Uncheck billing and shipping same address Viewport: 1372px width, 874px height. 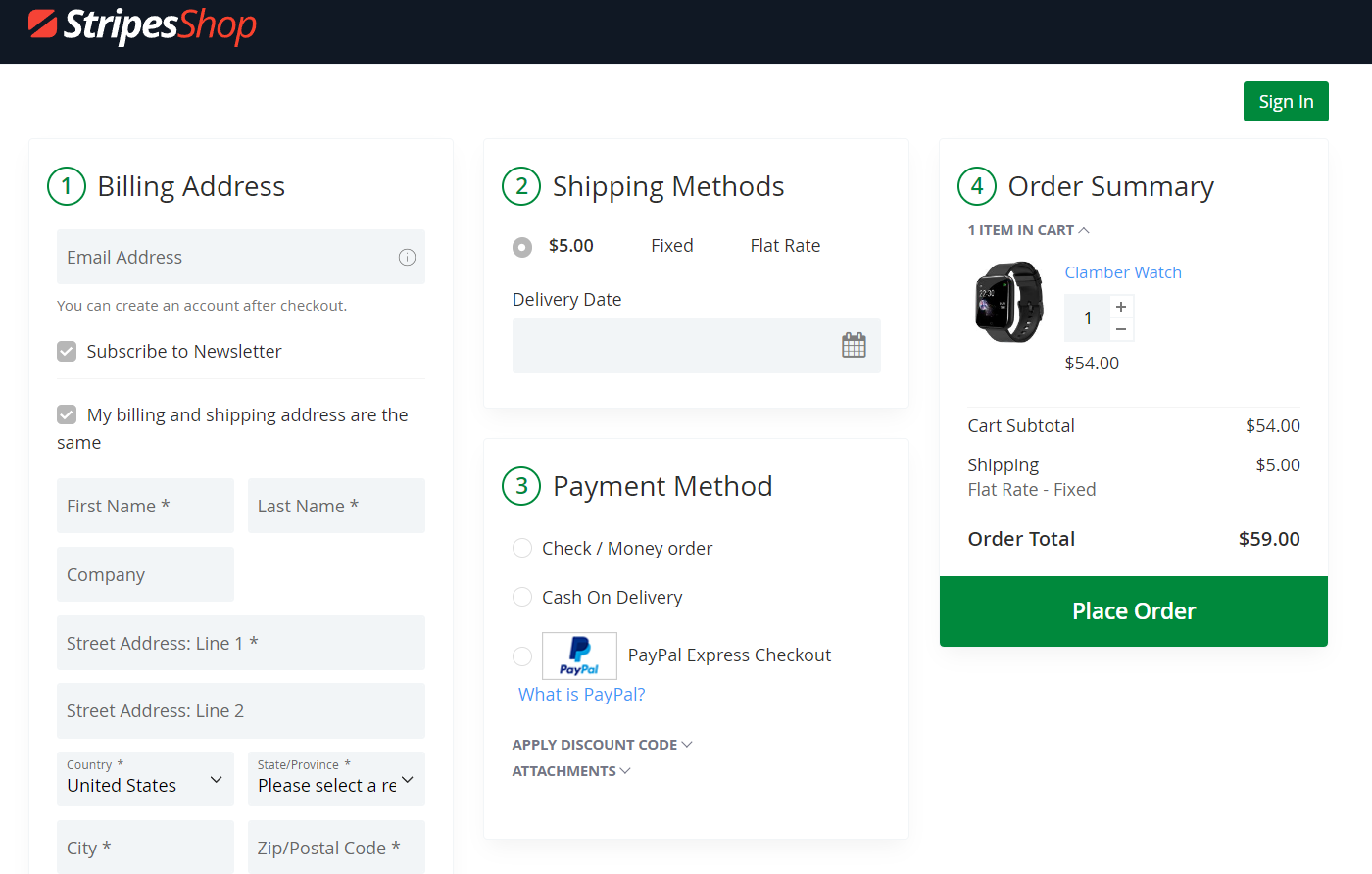pos(67,415)
